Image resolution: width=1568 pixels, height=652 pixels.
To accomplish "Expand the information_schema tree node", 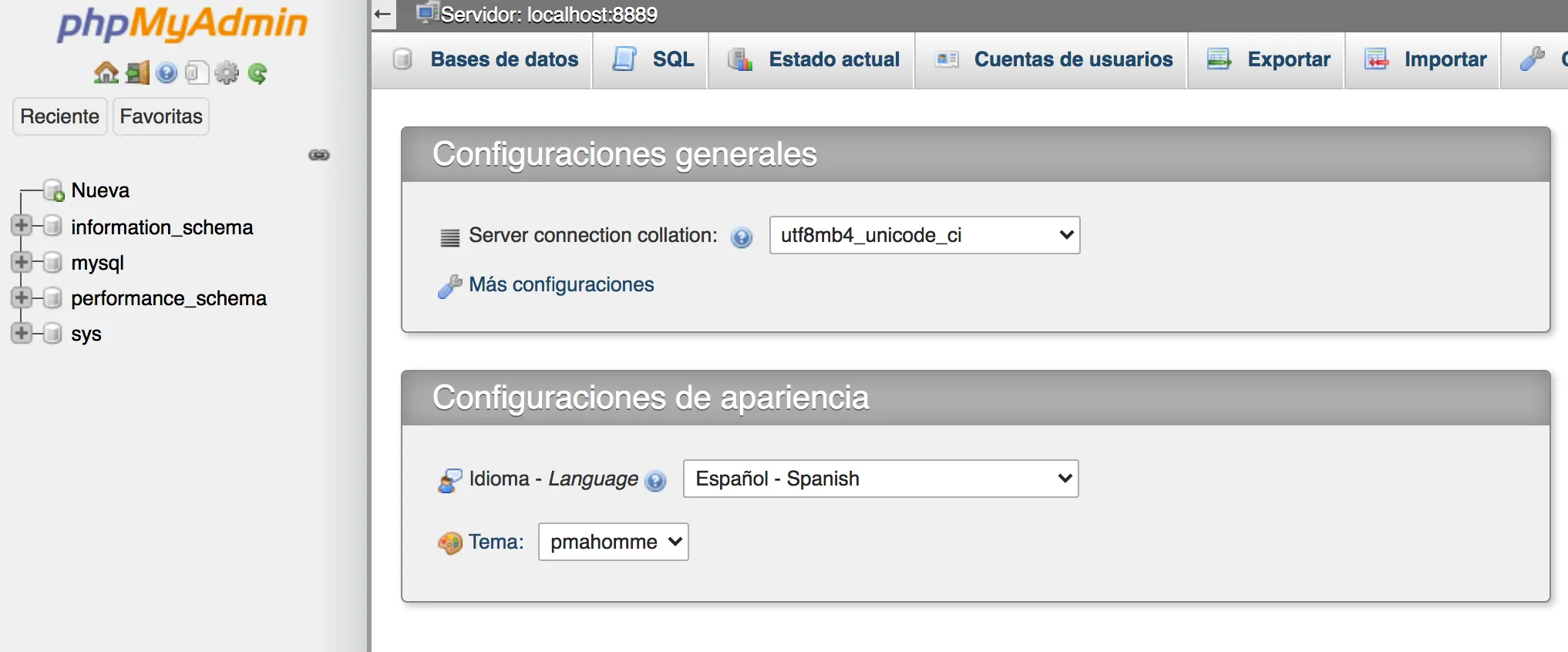I will [x=22, y=226].
